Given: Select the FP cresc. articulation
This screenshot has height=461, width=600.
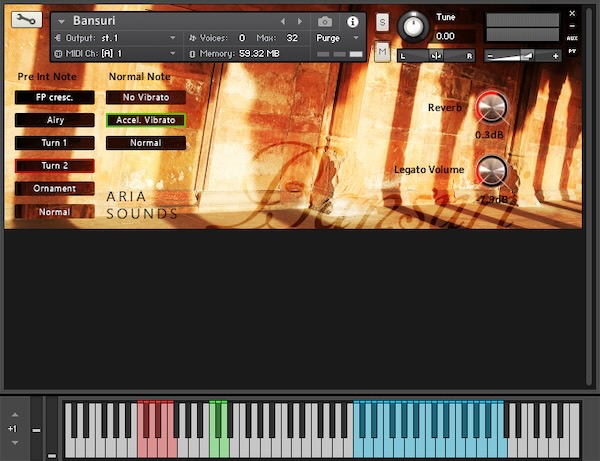Looking at the screenshot, I should [54, 97].
